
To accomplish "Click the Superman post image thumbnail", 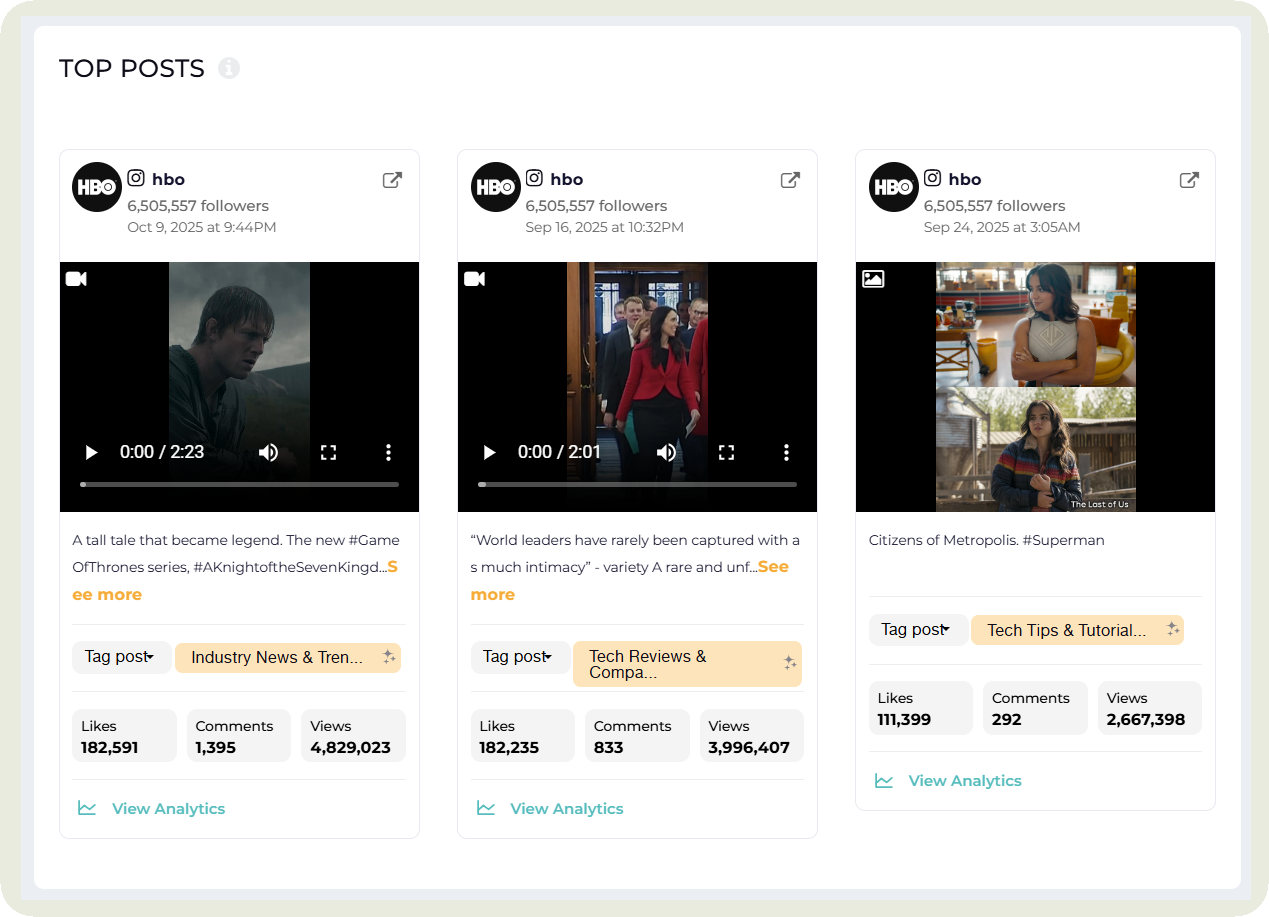I will pos(1035,387).
